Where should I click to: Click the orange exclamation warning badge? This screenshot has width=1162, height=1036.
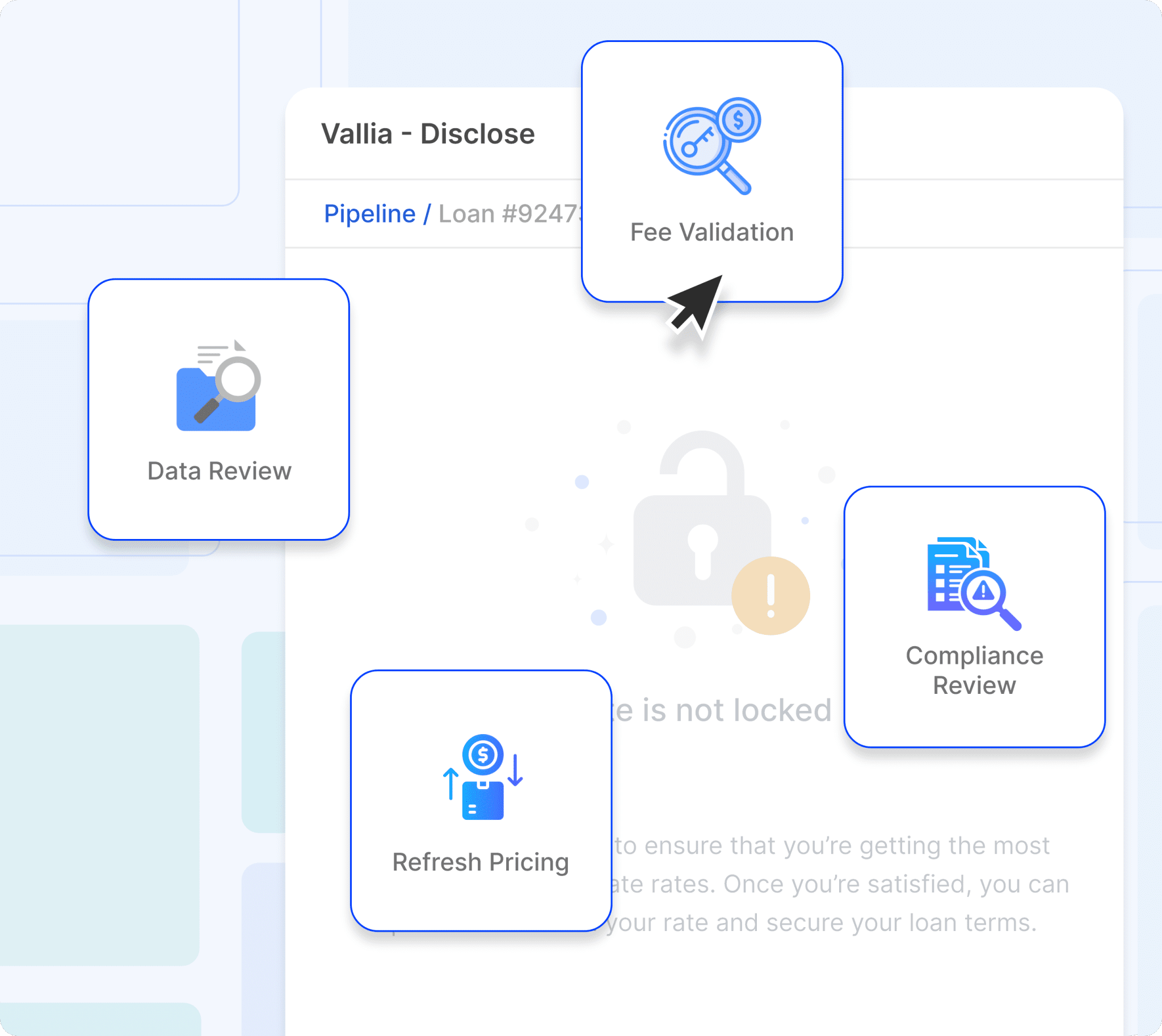click(x=771, y=596)
